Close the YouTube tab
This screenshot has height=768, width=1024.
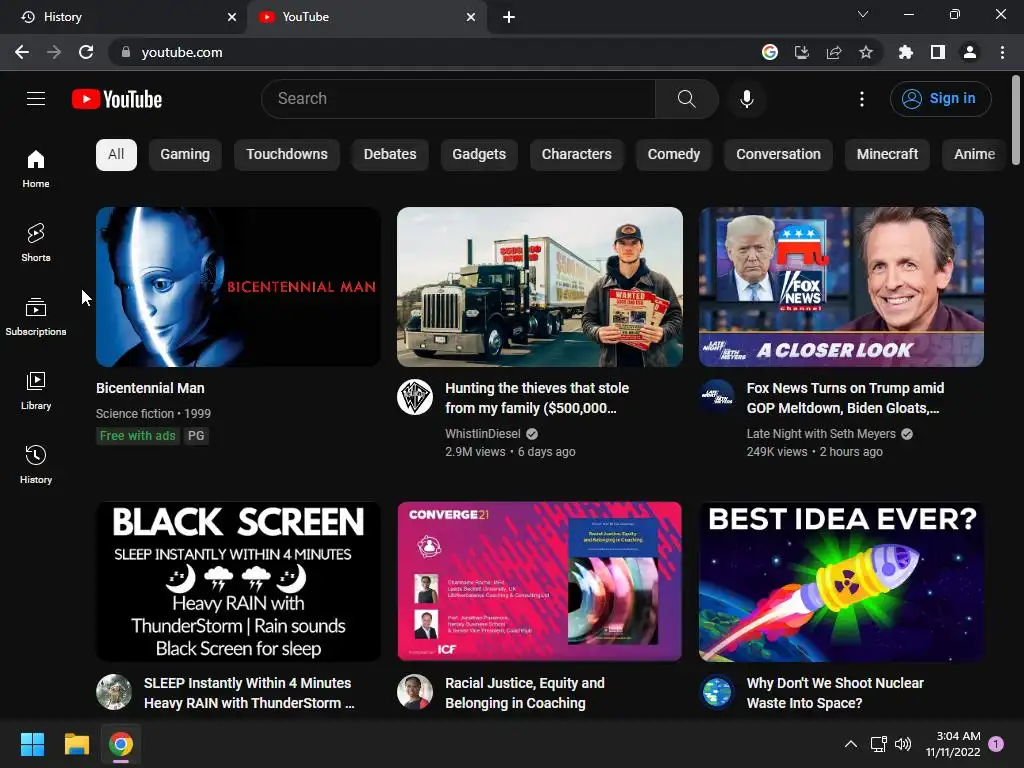(471, 17)
